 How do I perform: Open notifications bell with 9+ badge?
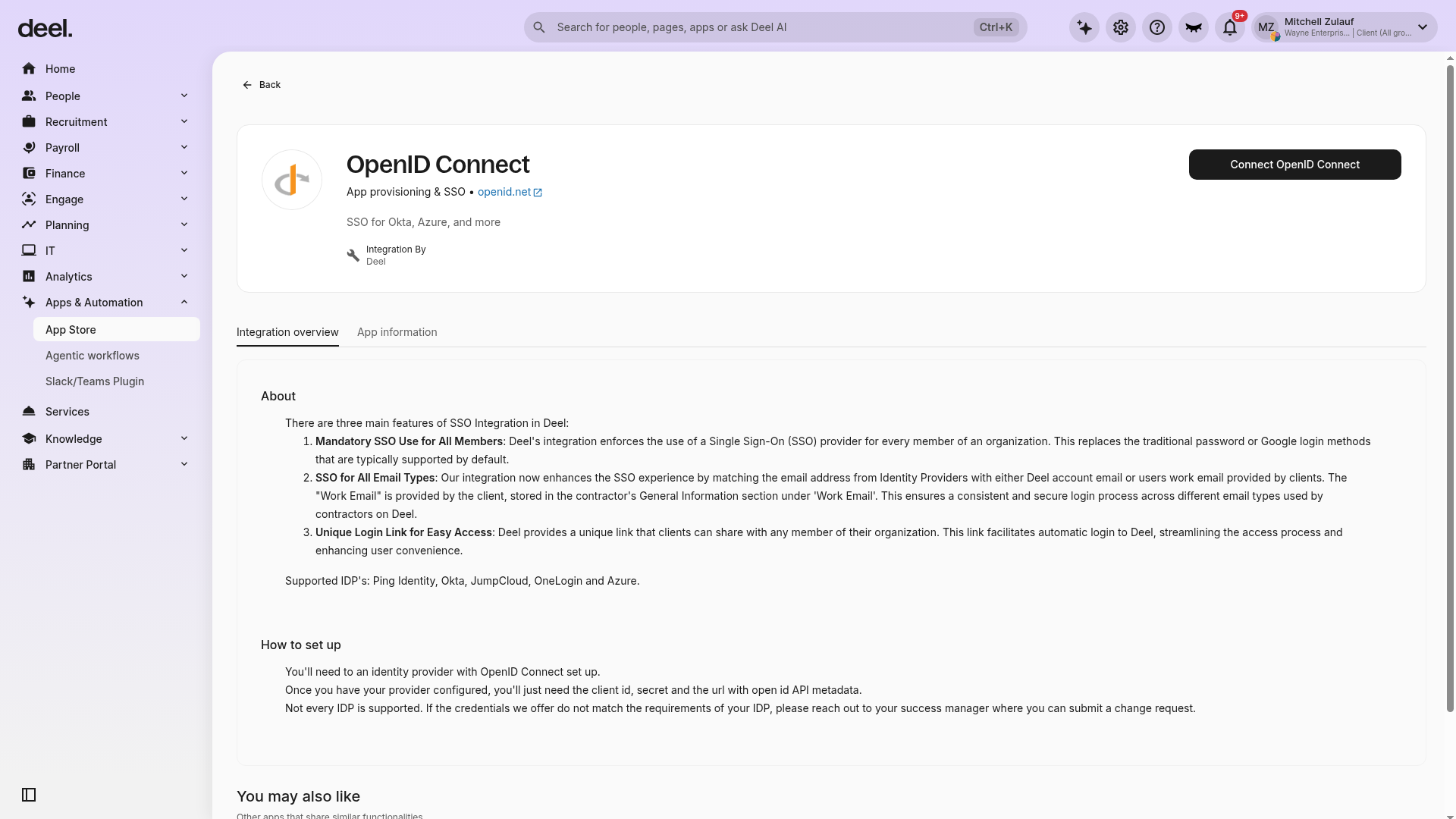pyautogui.click(x=1230, y=28)
